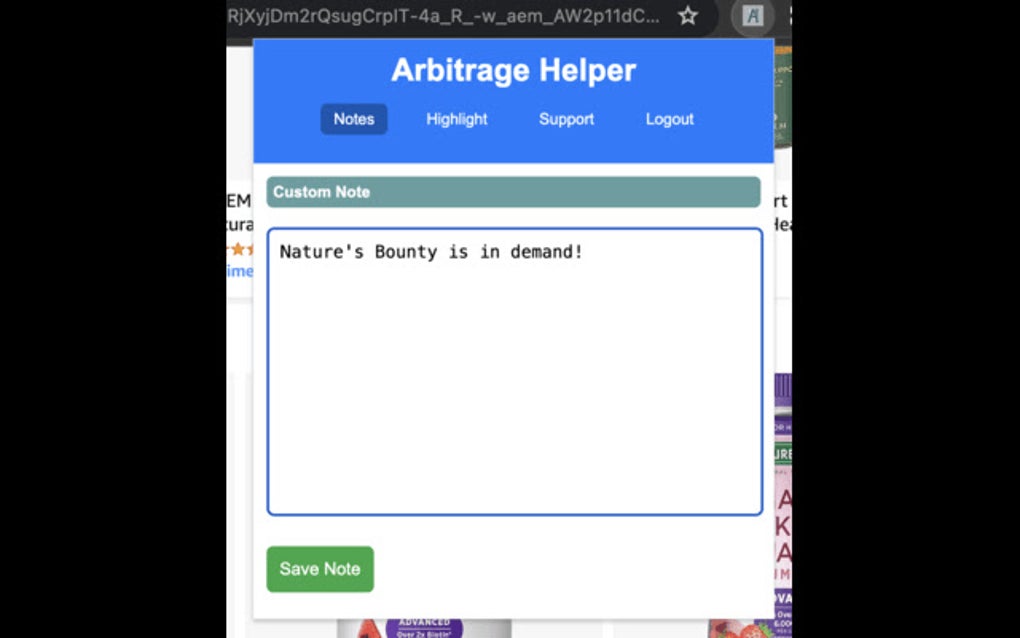Bookmark this page using the star icon

coord(687,16)
